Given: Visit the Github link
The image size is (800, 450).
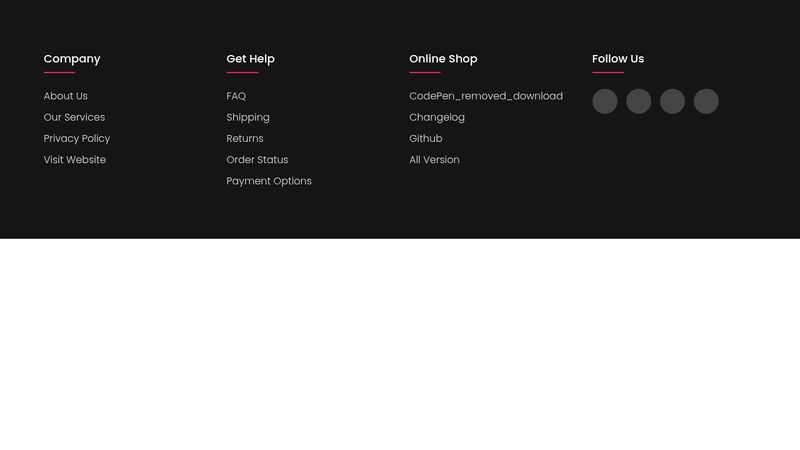Looking at the screenshot, I should (426, 139).
